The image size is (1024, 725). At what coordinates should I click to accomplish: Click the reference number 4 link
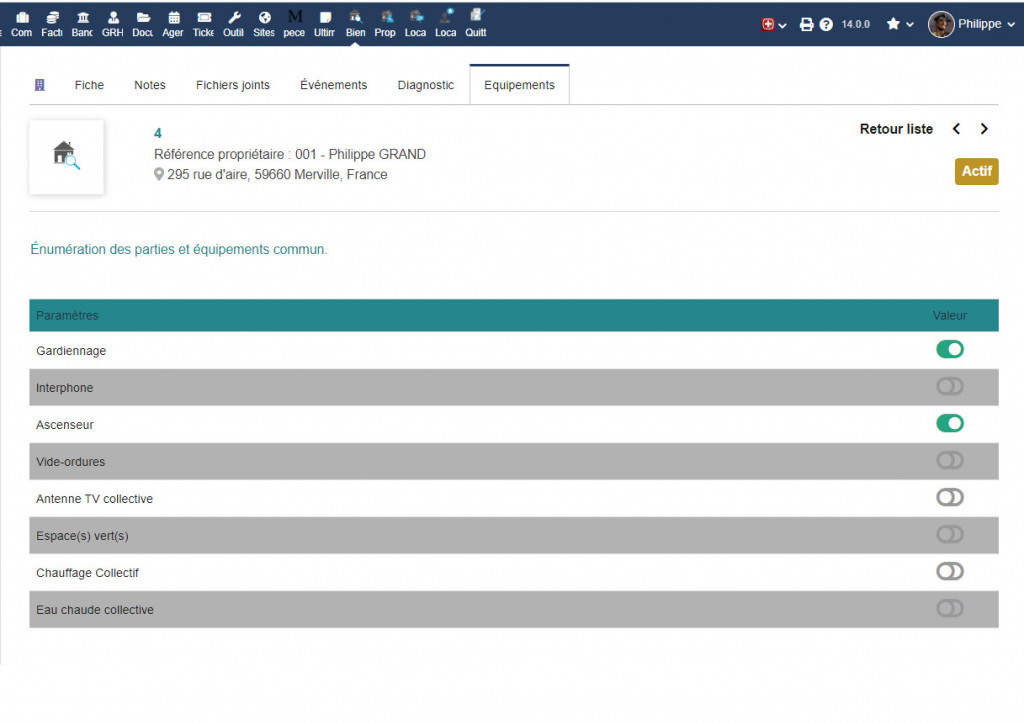point(157,133)
